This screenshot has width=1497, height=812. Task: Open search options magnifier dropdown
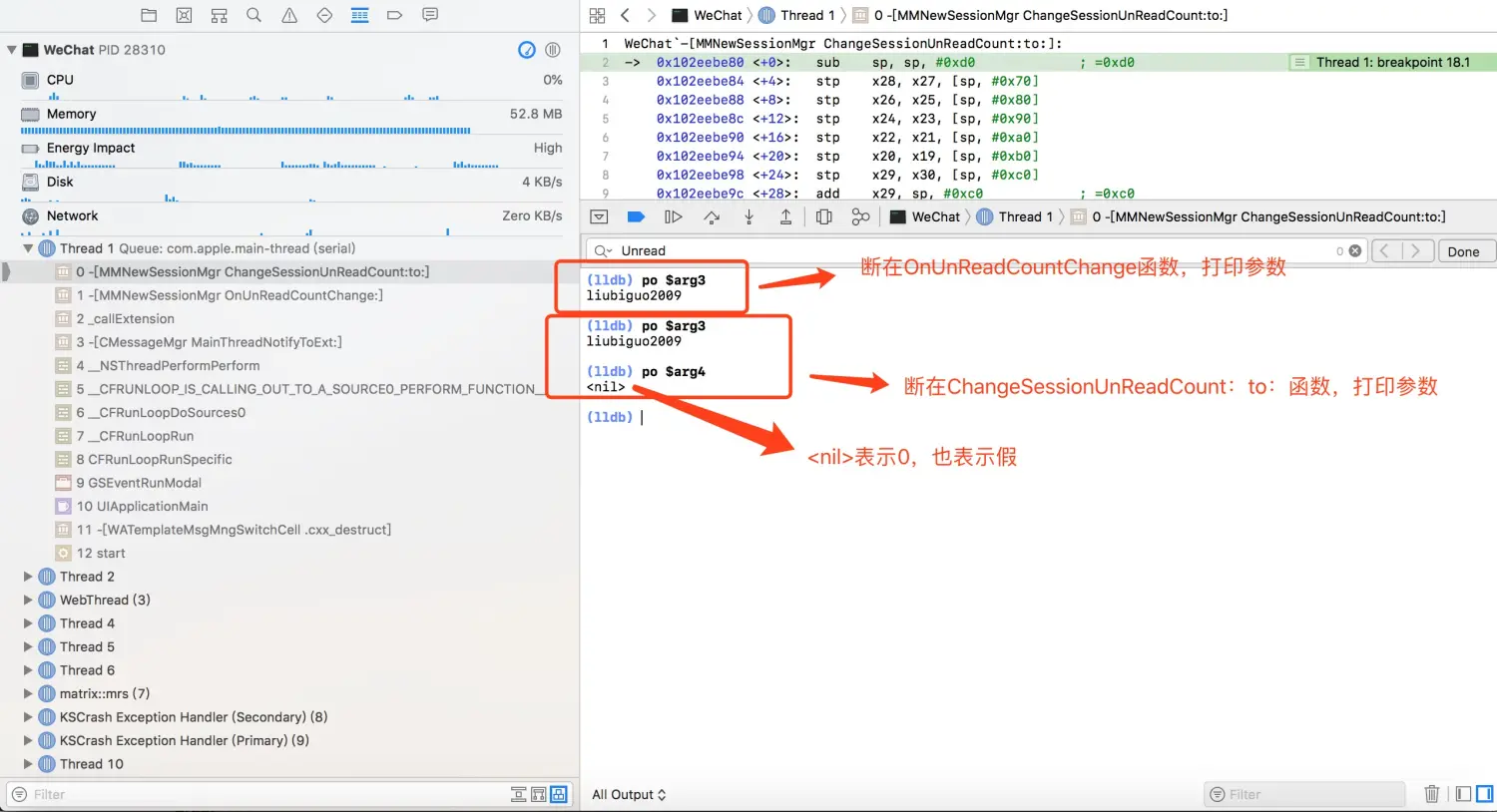[603, 251]
